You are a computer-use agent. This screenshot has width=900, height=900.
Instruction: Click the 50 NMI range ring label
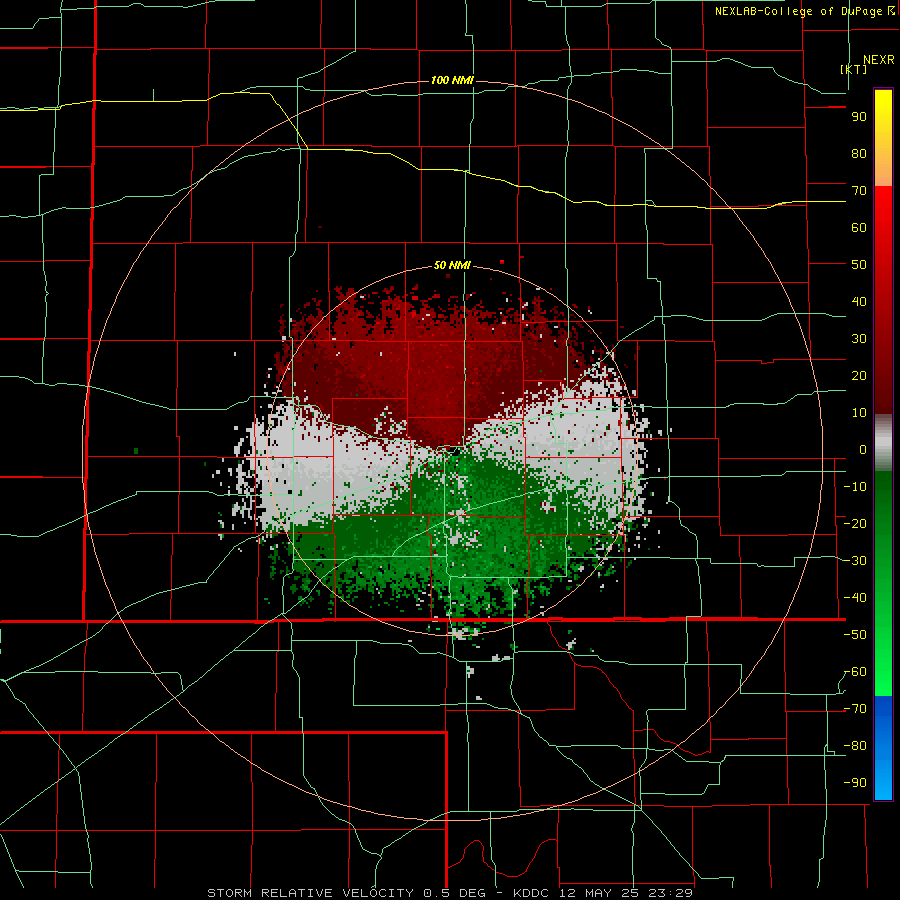click(x=452, y=265)
